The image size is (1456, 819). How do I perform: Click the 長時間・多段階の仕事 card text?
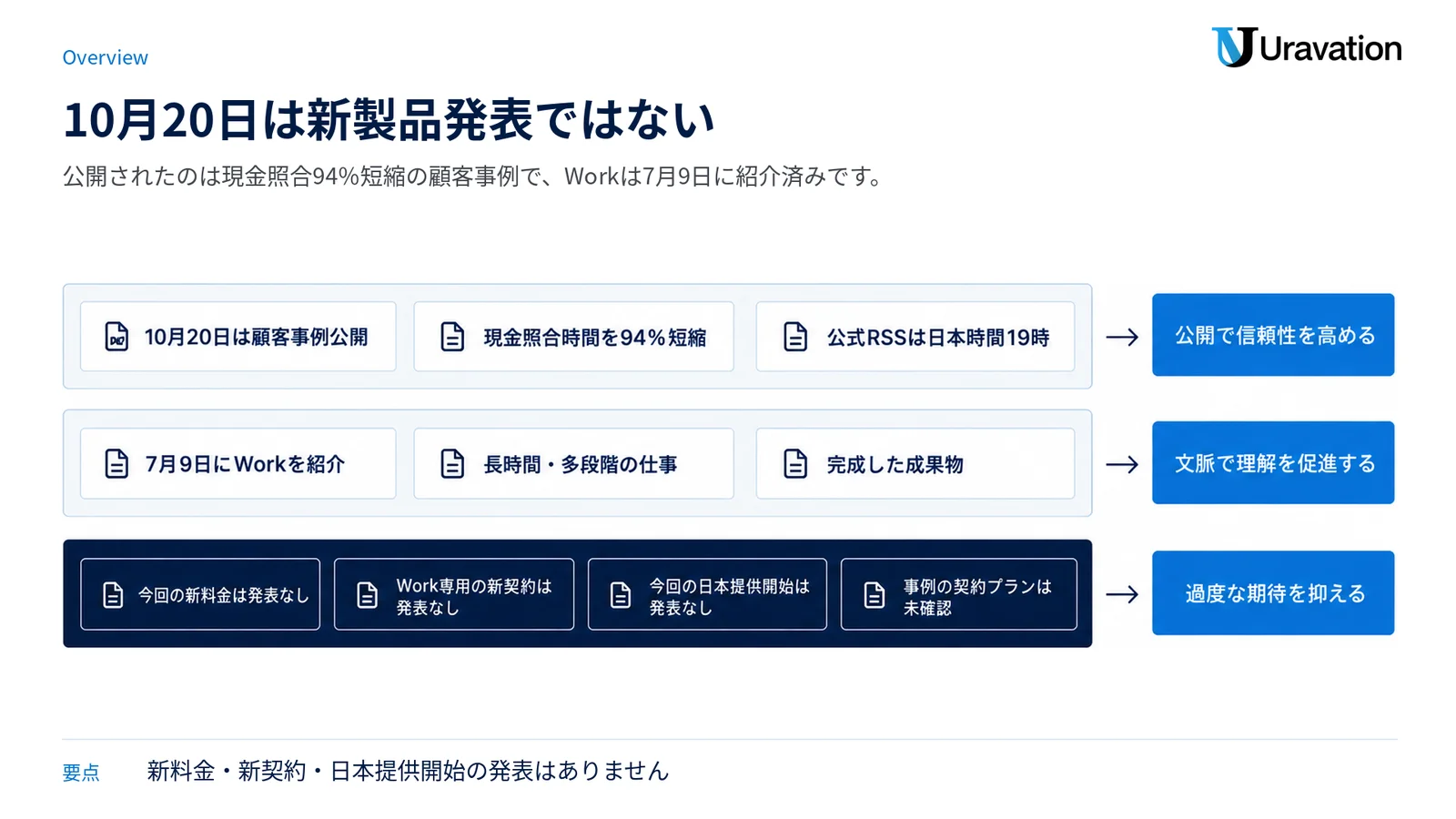coord(581,464)
